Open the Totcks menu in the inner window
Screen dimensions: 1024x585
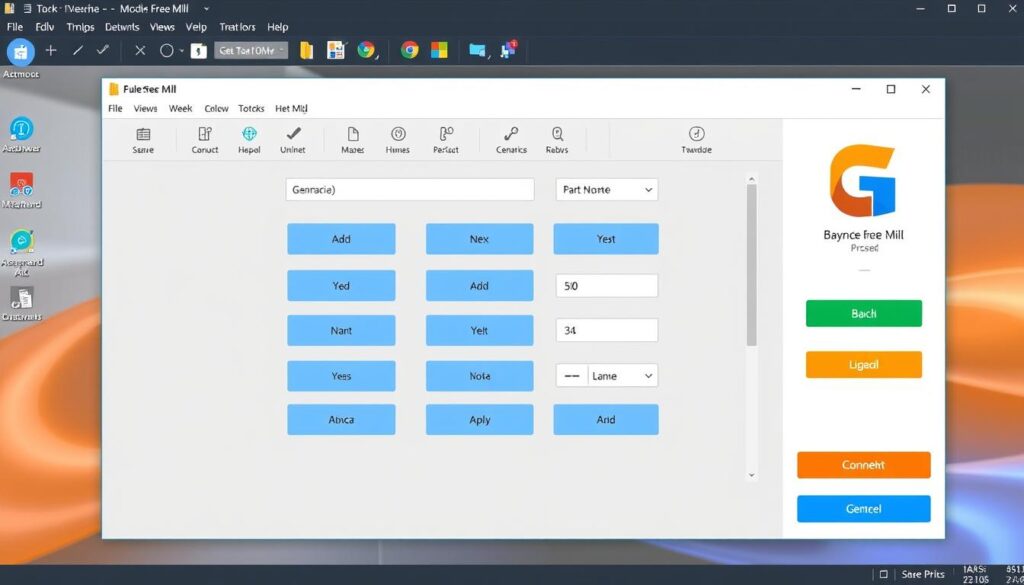(251, 108)
